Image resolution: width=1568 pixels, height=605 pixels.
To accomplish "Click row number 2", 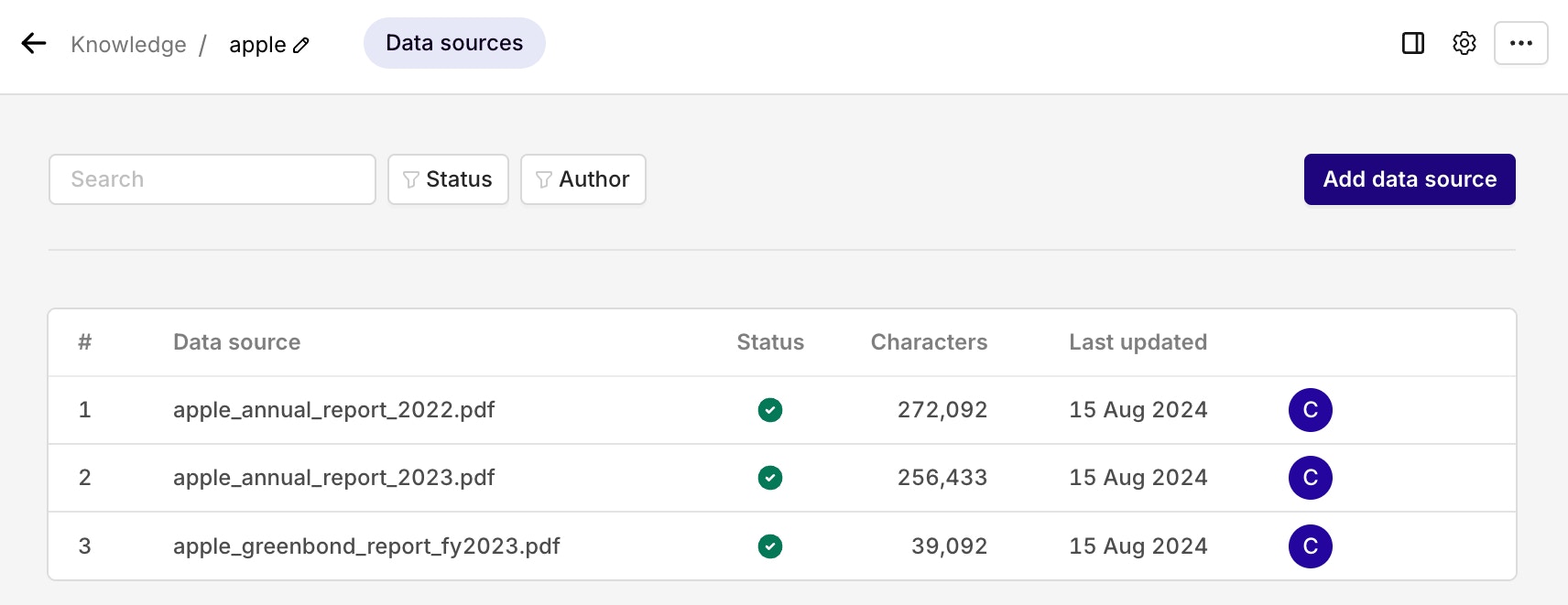I will click(84, 478).
